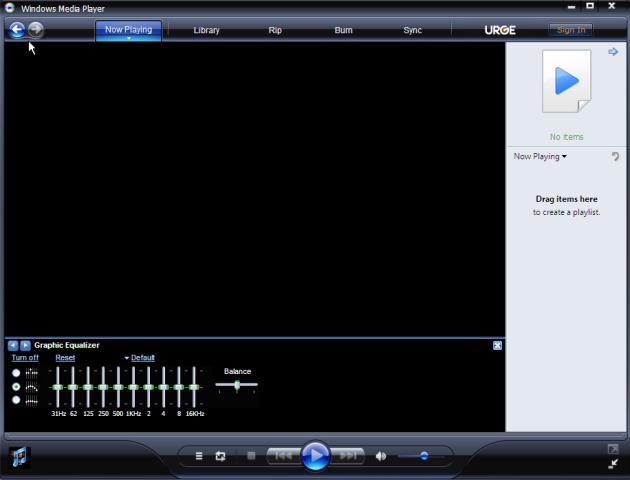Image resolution: width=630 pixels, height=480 pixels.
Task: Click the 250 Hz equalizer slider
Action: click(x=103, y=387)
